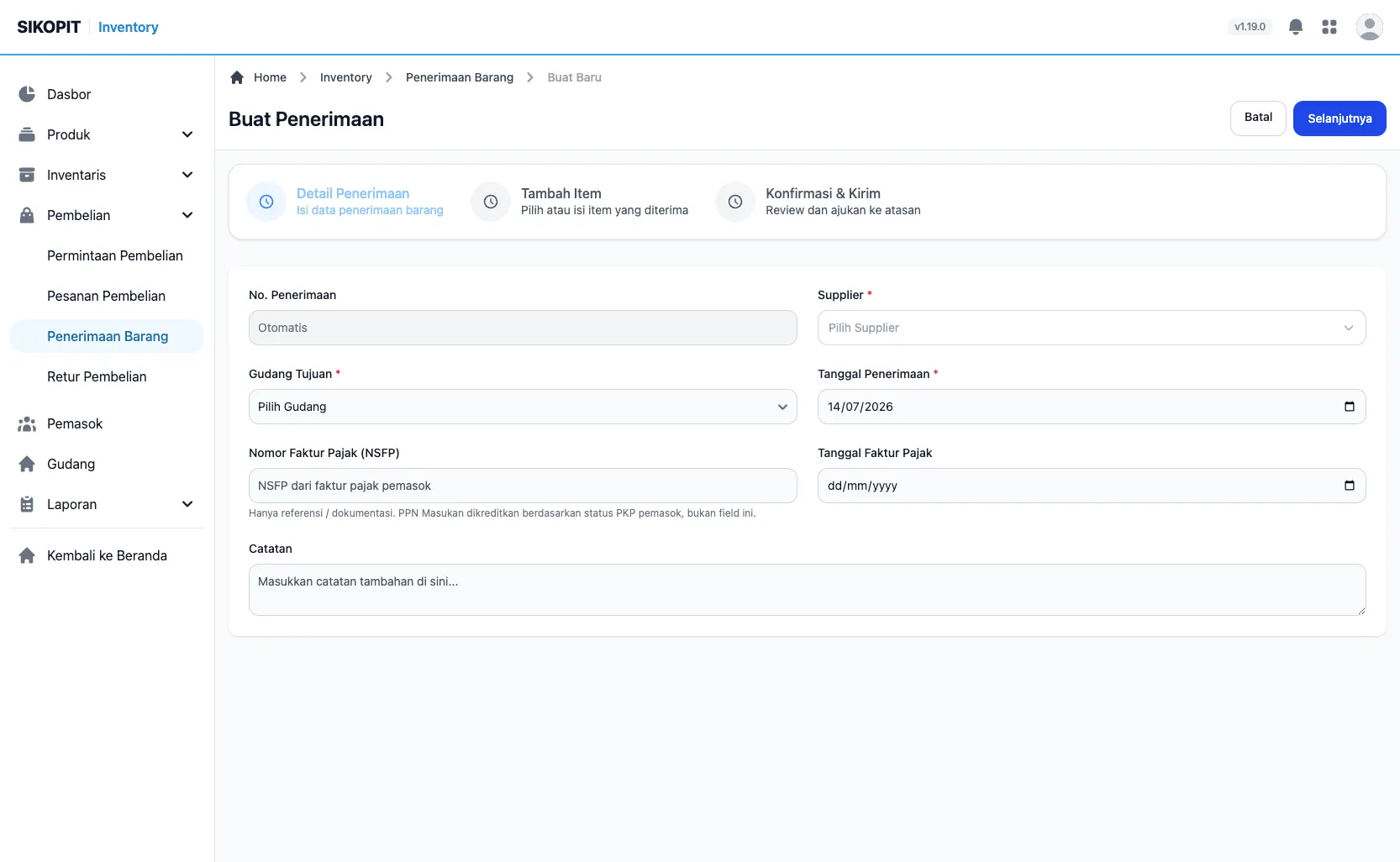
Task: Expand the Laporan sidebar menu
Action: [187, 504]
